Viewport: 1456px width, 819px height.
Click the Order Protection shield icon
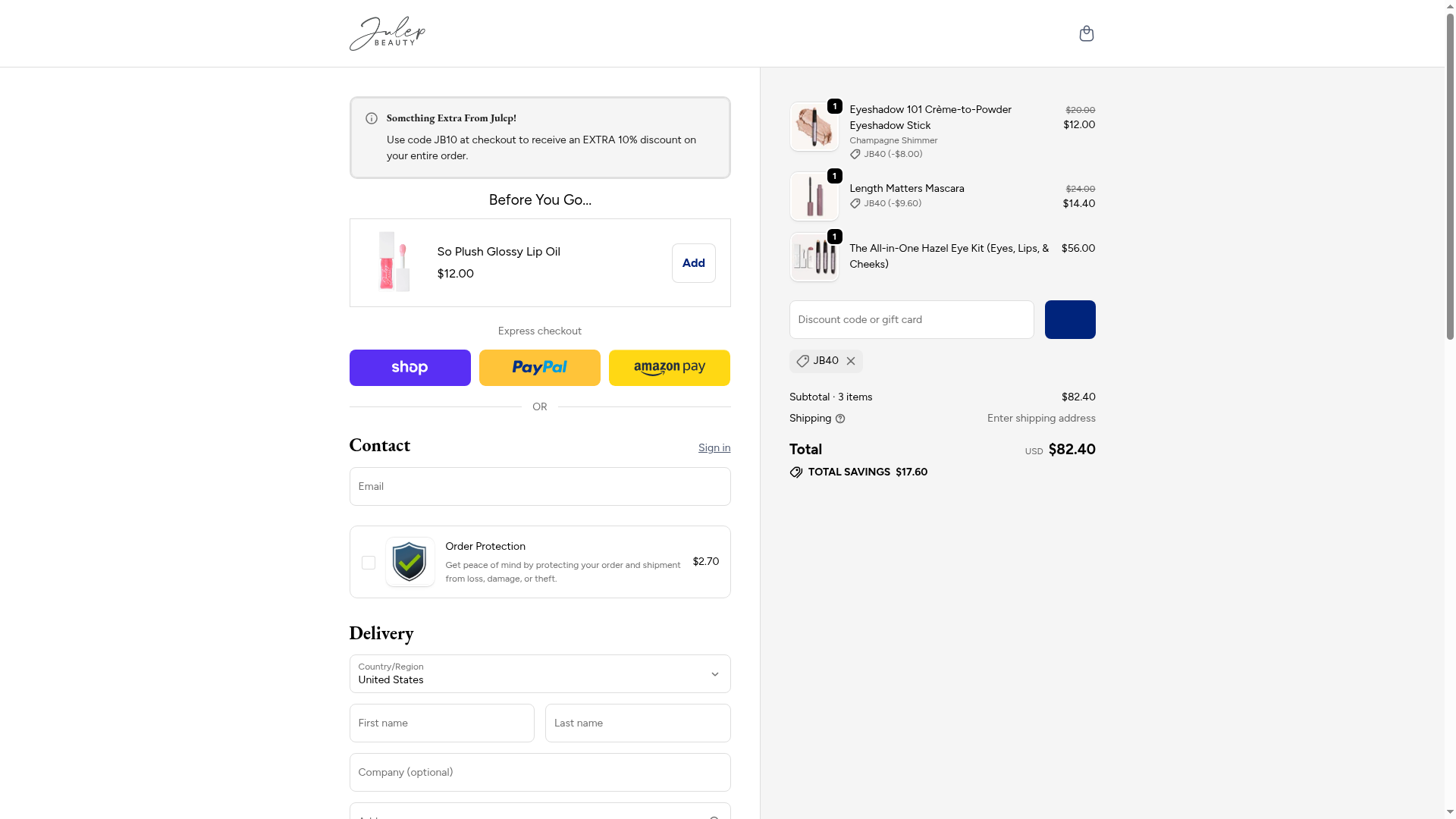tap(409, 562)
